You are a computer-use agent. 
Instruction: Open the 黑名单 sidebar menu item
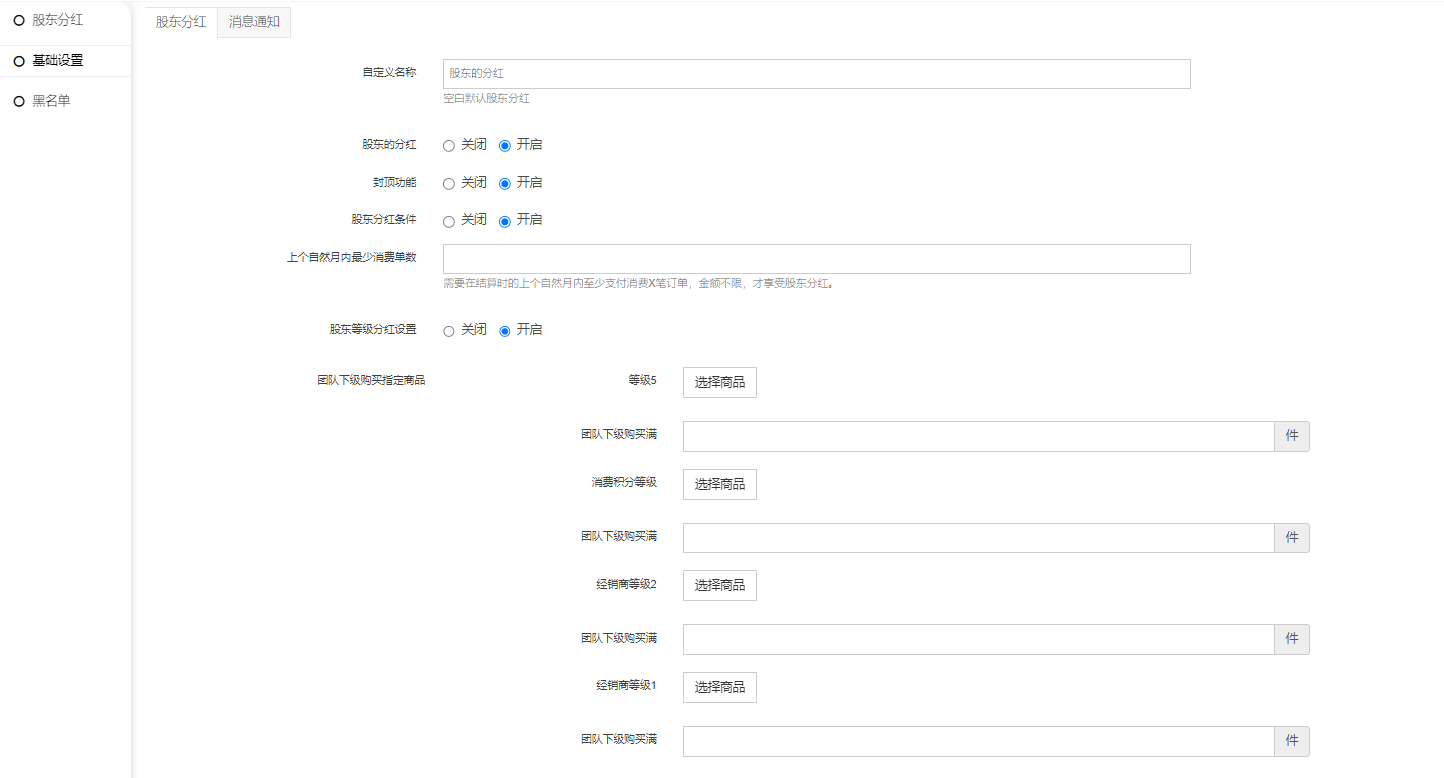click(51, 101)
